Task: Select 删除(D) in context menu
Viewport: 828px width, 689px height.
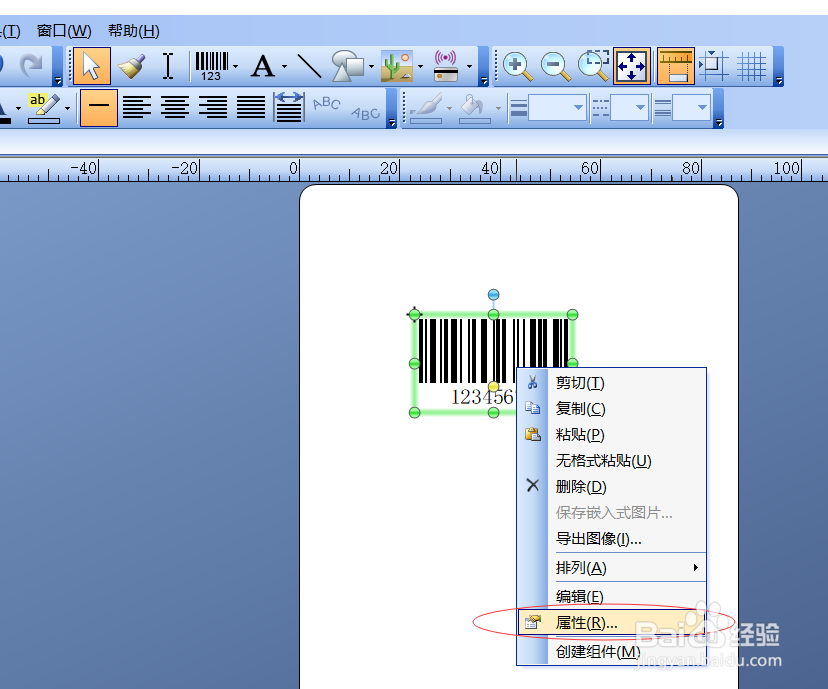Action: pyautogui.click(x=611, y=486)
